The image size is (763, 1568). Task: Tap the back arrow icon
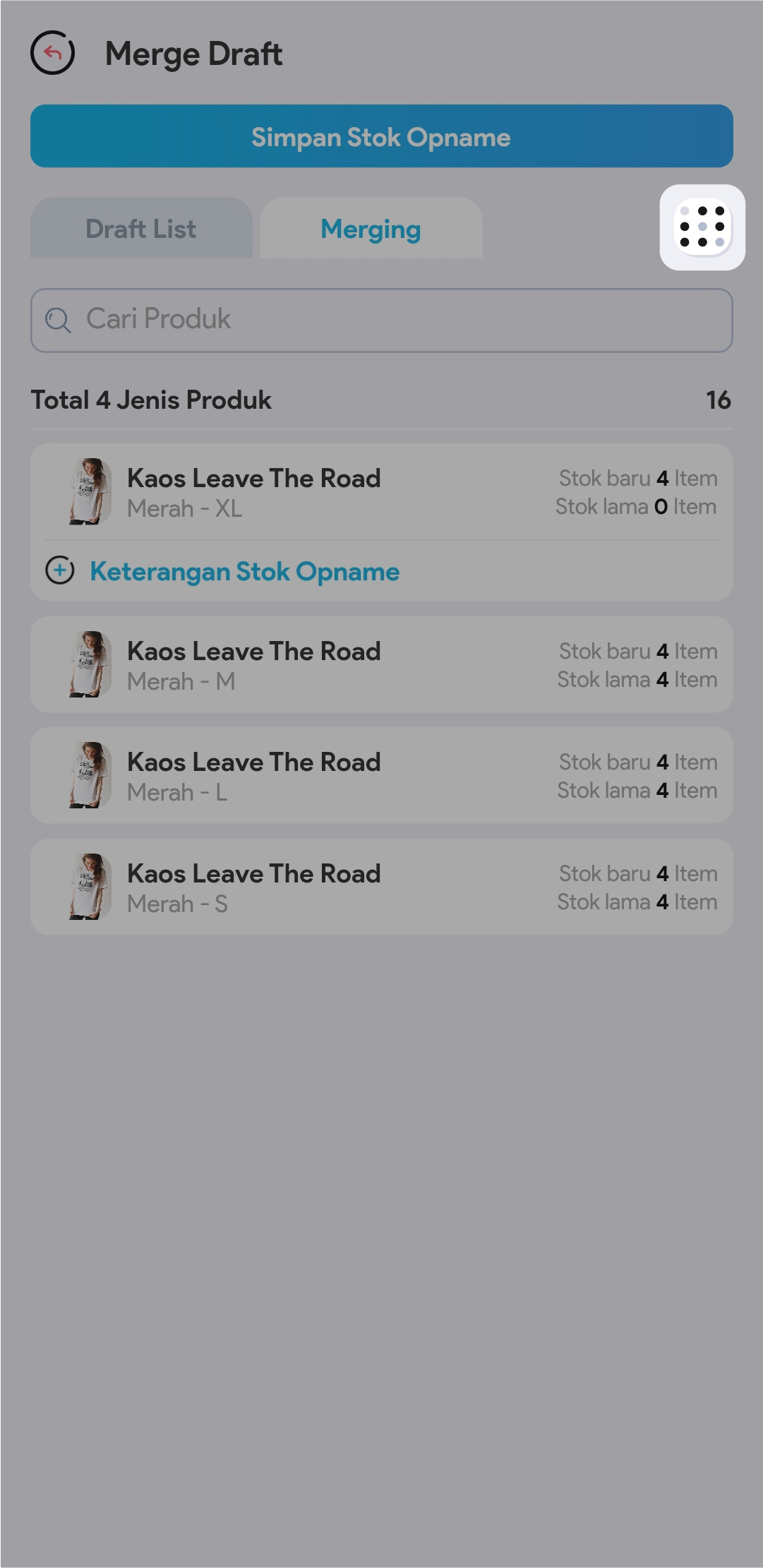[x=53, y=53]
